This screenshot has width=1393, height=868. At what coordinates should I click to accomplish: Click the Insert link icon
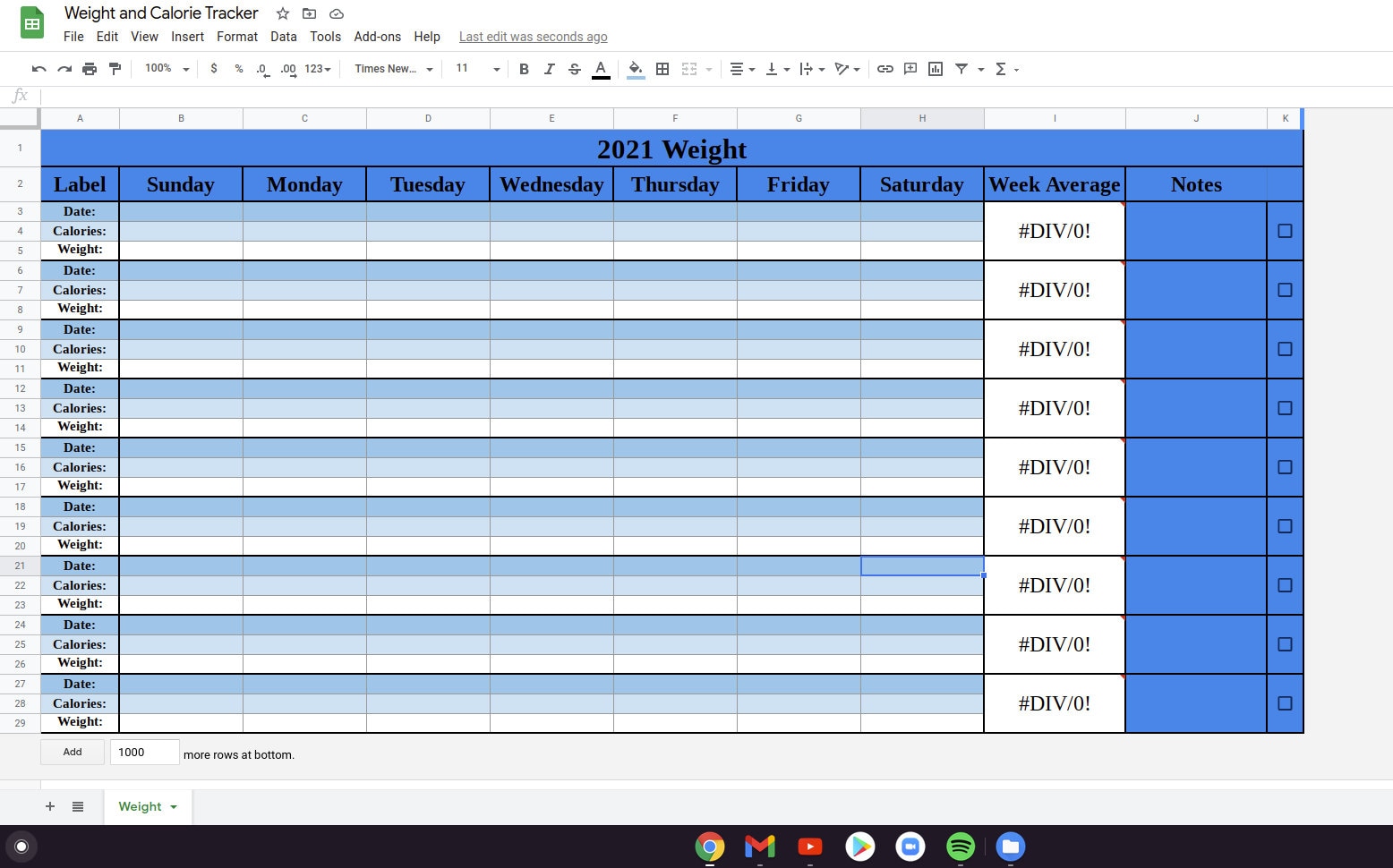click(x=885, y=69)
